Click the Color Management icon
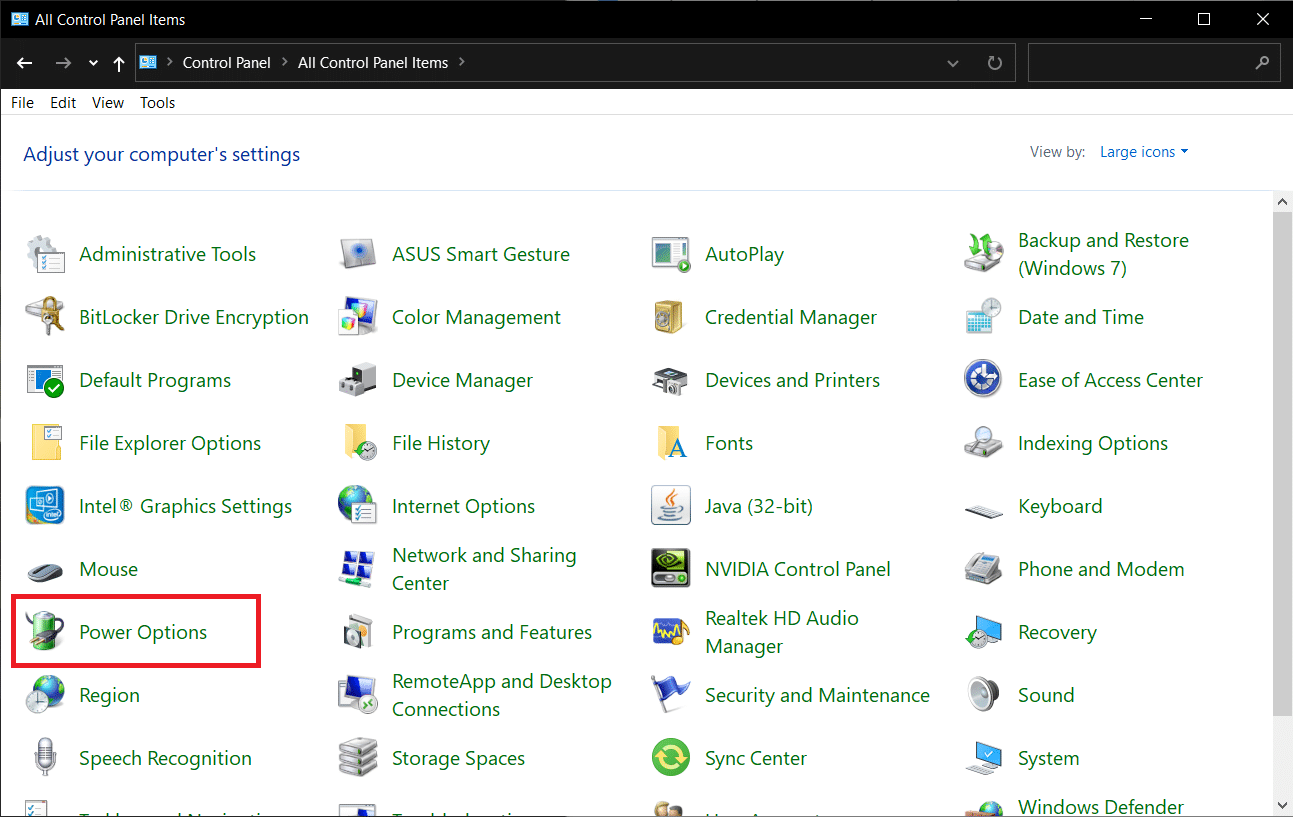Image resolution: width=1293 pixels, height=817 pixels. [358, 317]
